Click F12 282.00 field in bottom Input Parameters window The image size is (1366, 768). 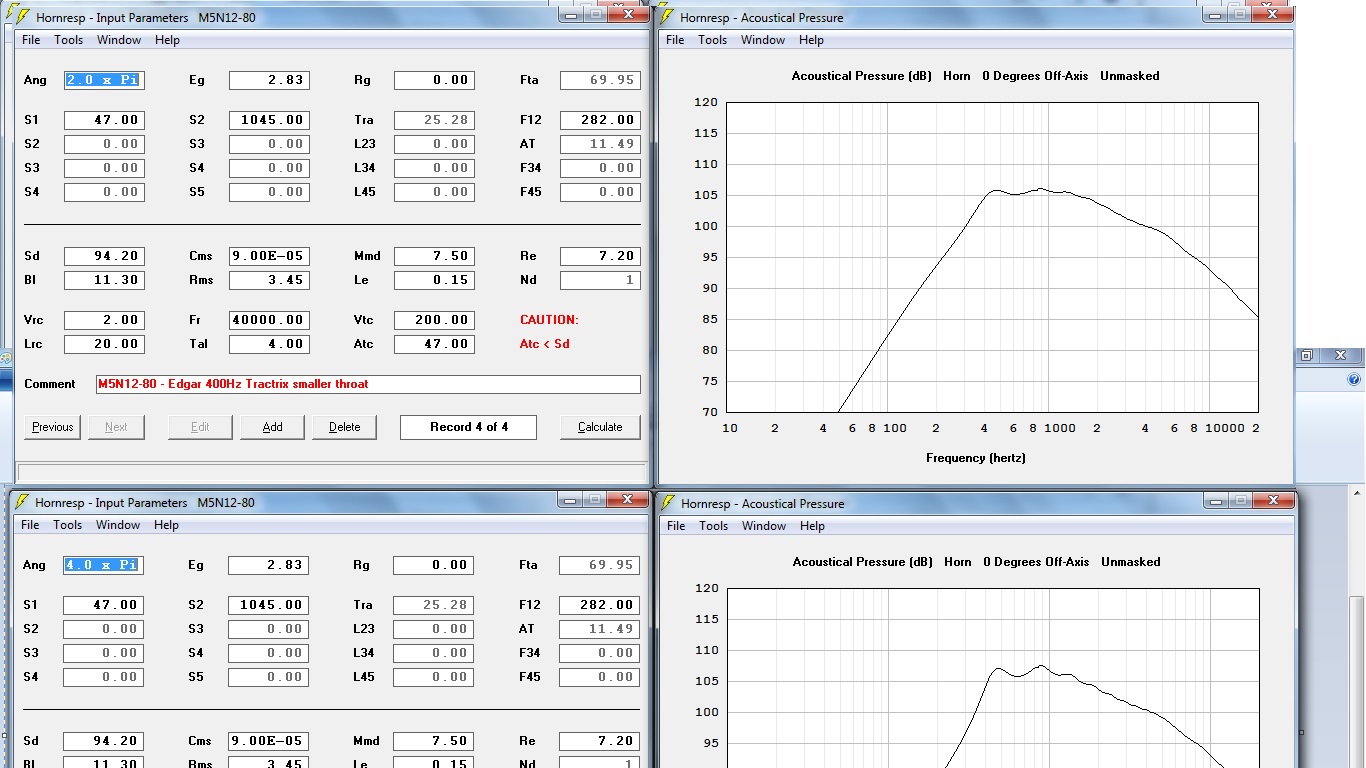point(599,605)
